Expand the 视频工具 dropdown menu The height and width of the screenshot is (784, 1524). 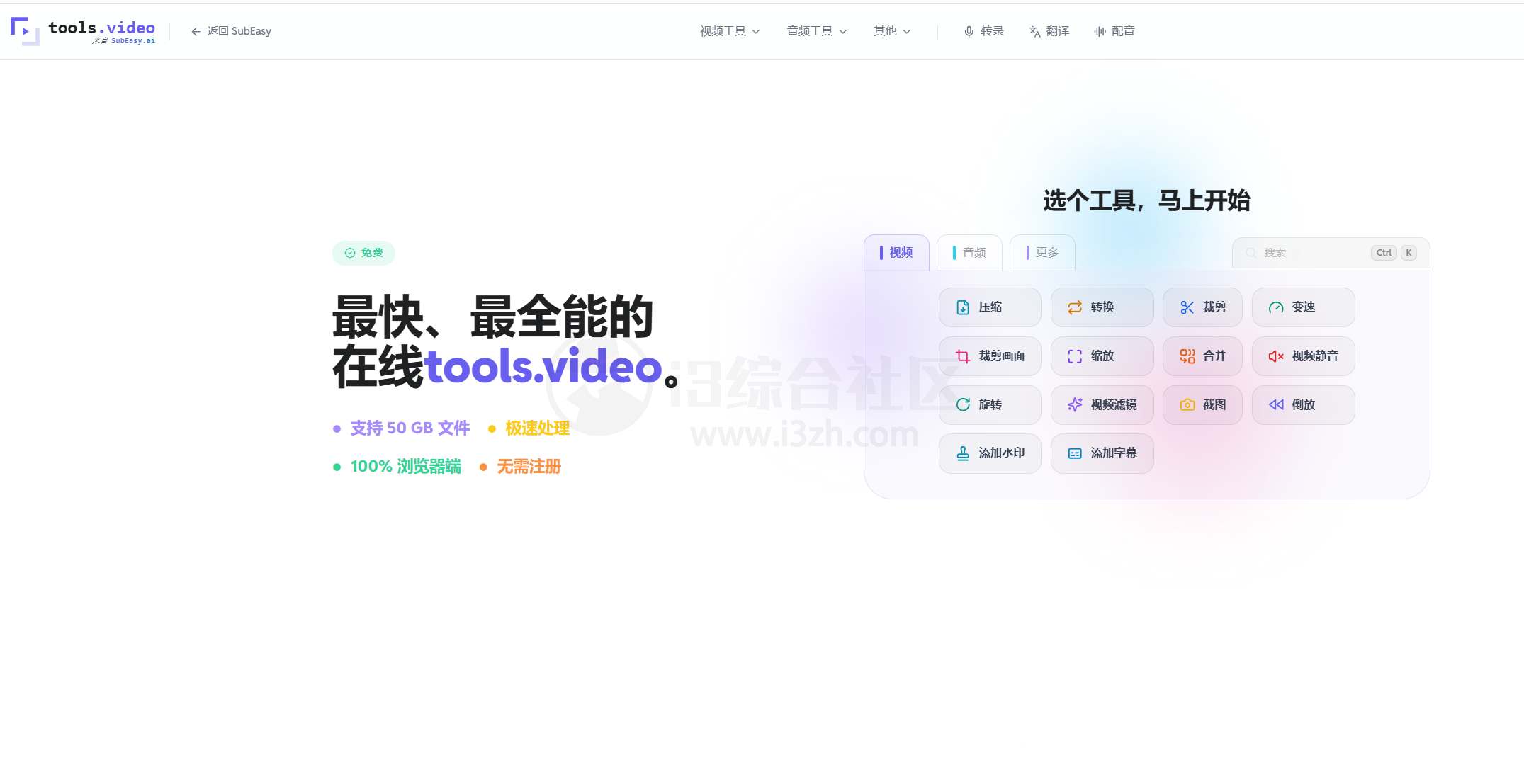728,31
